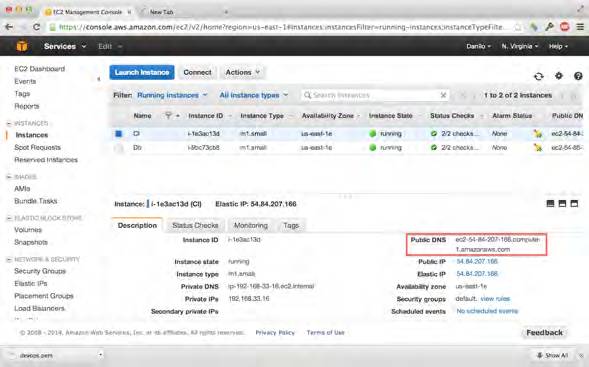589x367 pixels.
Task: Click Show All downloads button
Action: (x=552, y=355)
